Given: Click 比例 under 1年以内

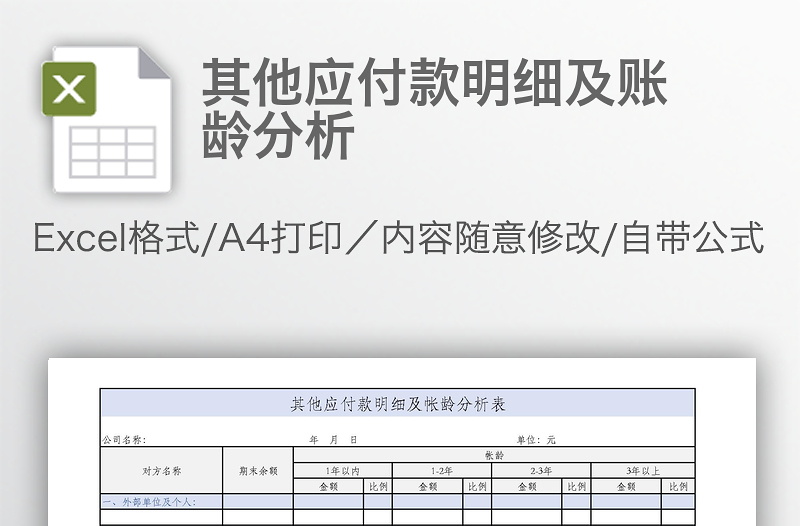Looking at the screenshot, I should click(378, 486).
